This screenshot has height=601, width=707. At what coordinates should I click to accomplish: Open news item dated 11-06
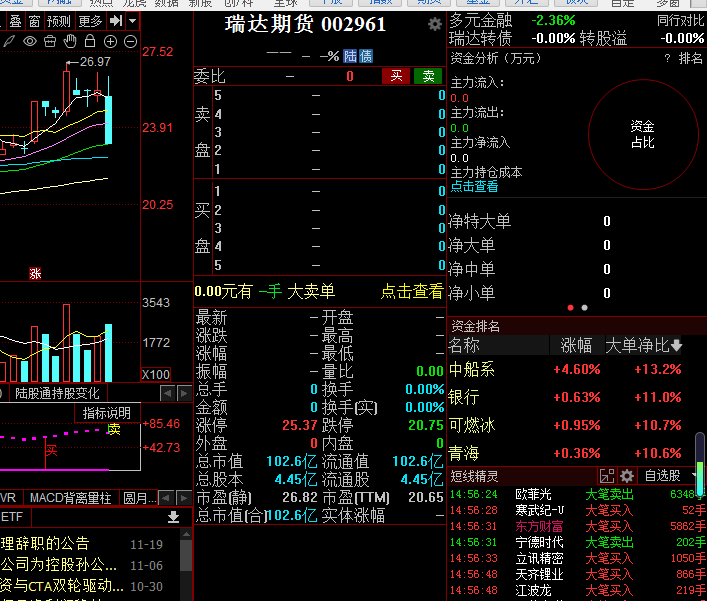point(81,564)
